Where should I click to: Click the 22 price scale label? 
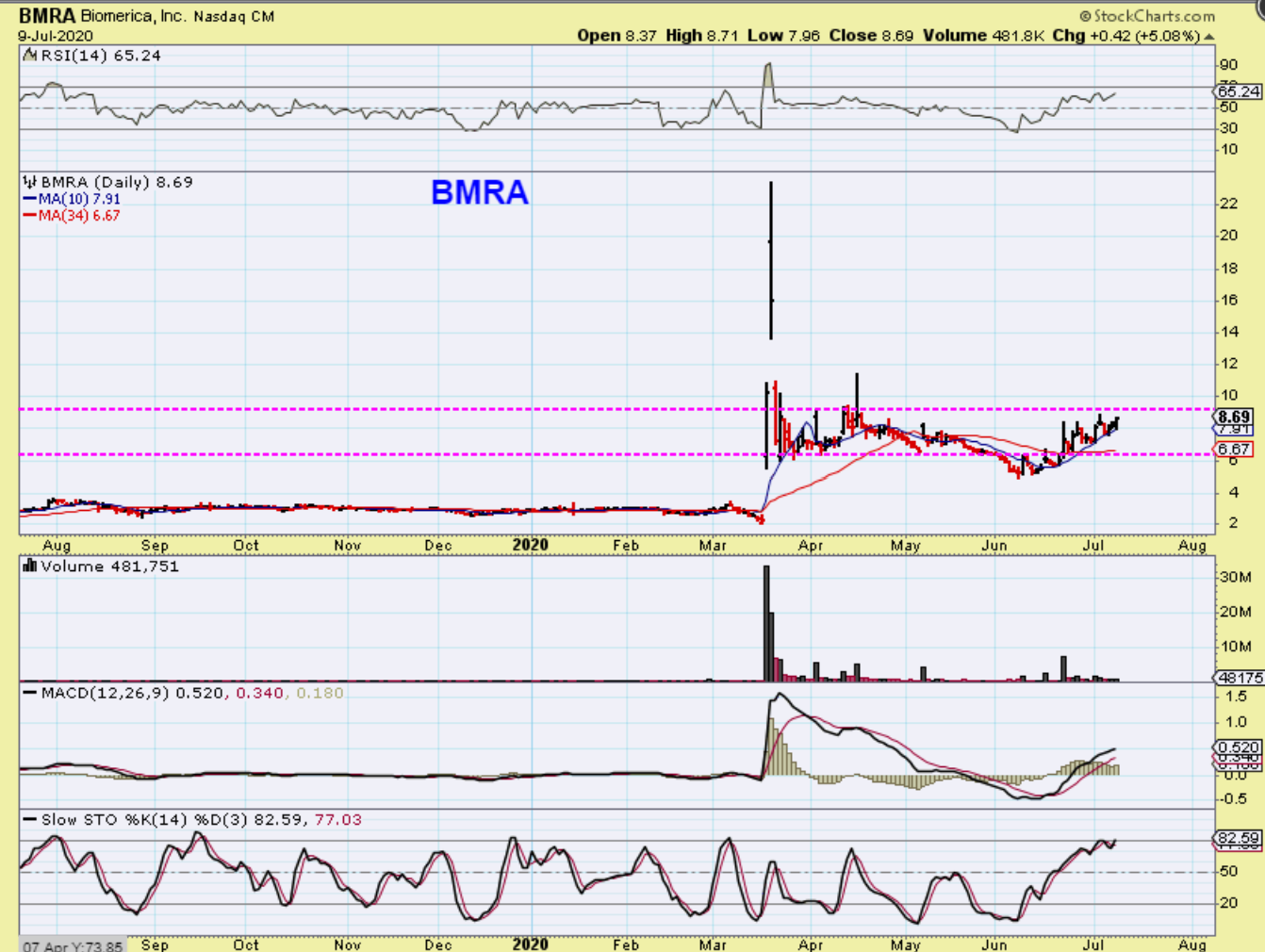[x=1228, y=204]
